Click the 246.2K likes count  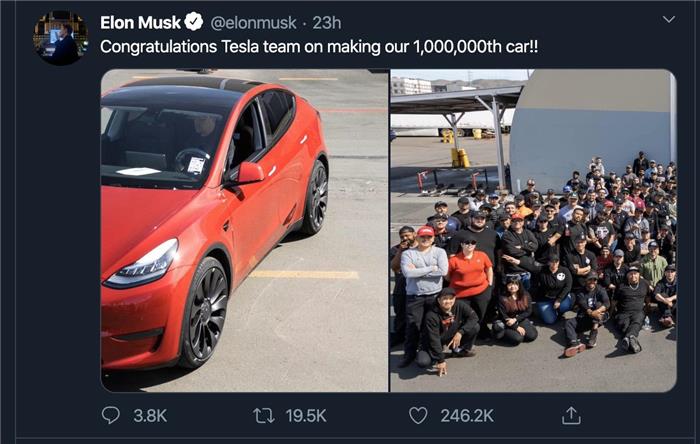(466, 415)
